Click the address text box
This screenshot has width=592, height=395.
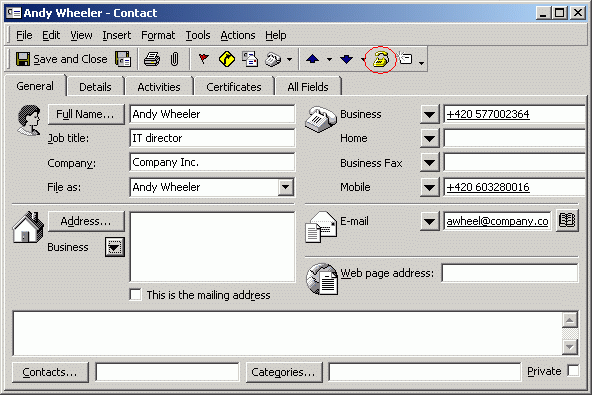[x=212, y=247]
